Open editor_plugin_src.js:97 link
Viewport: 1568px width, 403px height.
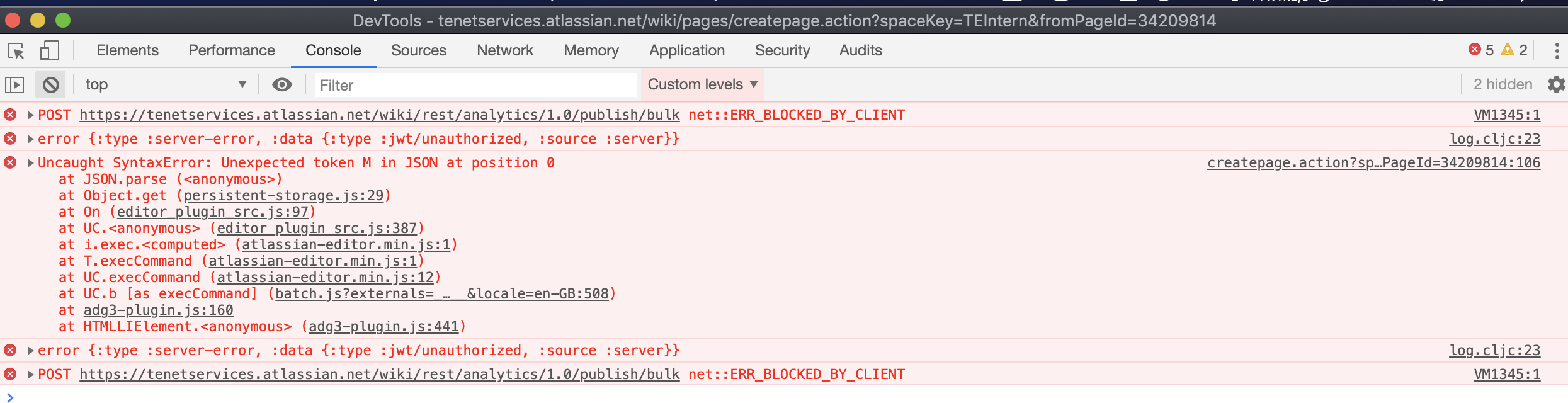click(x=213, y=212)
